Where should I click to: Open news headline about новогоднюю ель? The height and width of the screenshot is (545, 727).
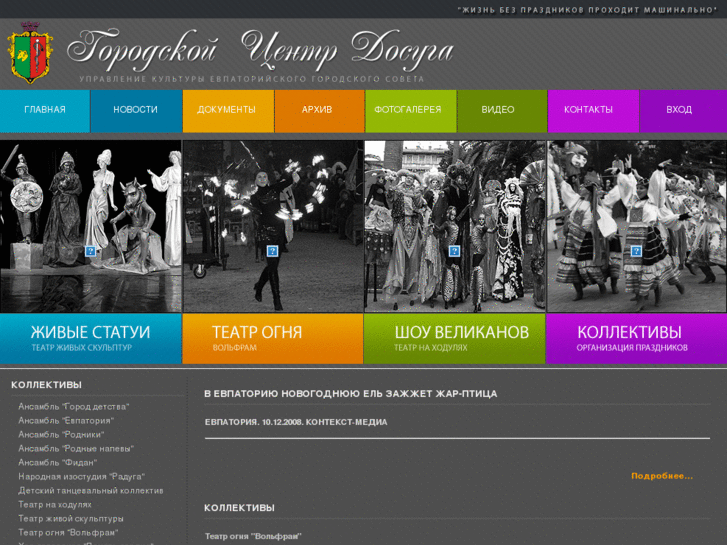(351, 394)
